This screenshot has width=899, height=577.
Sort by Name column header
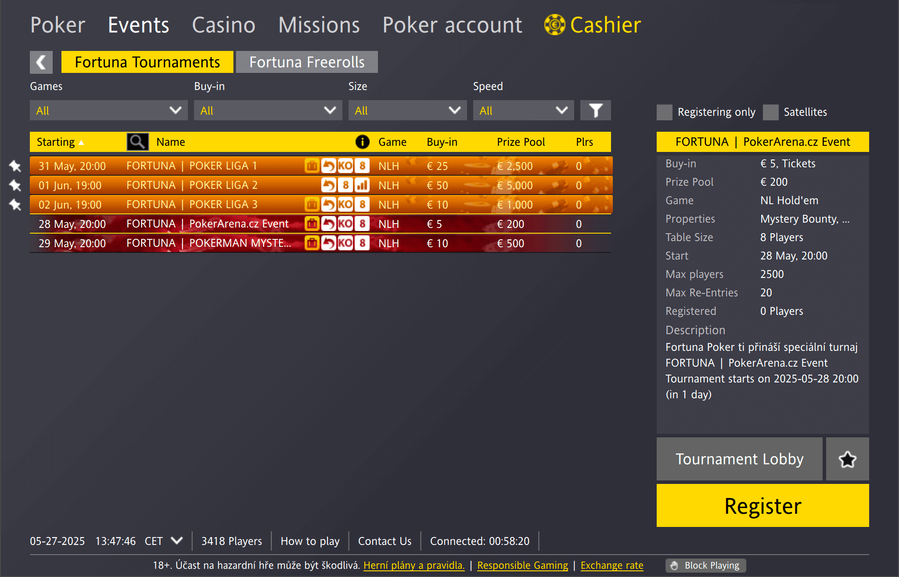(171, 142)
